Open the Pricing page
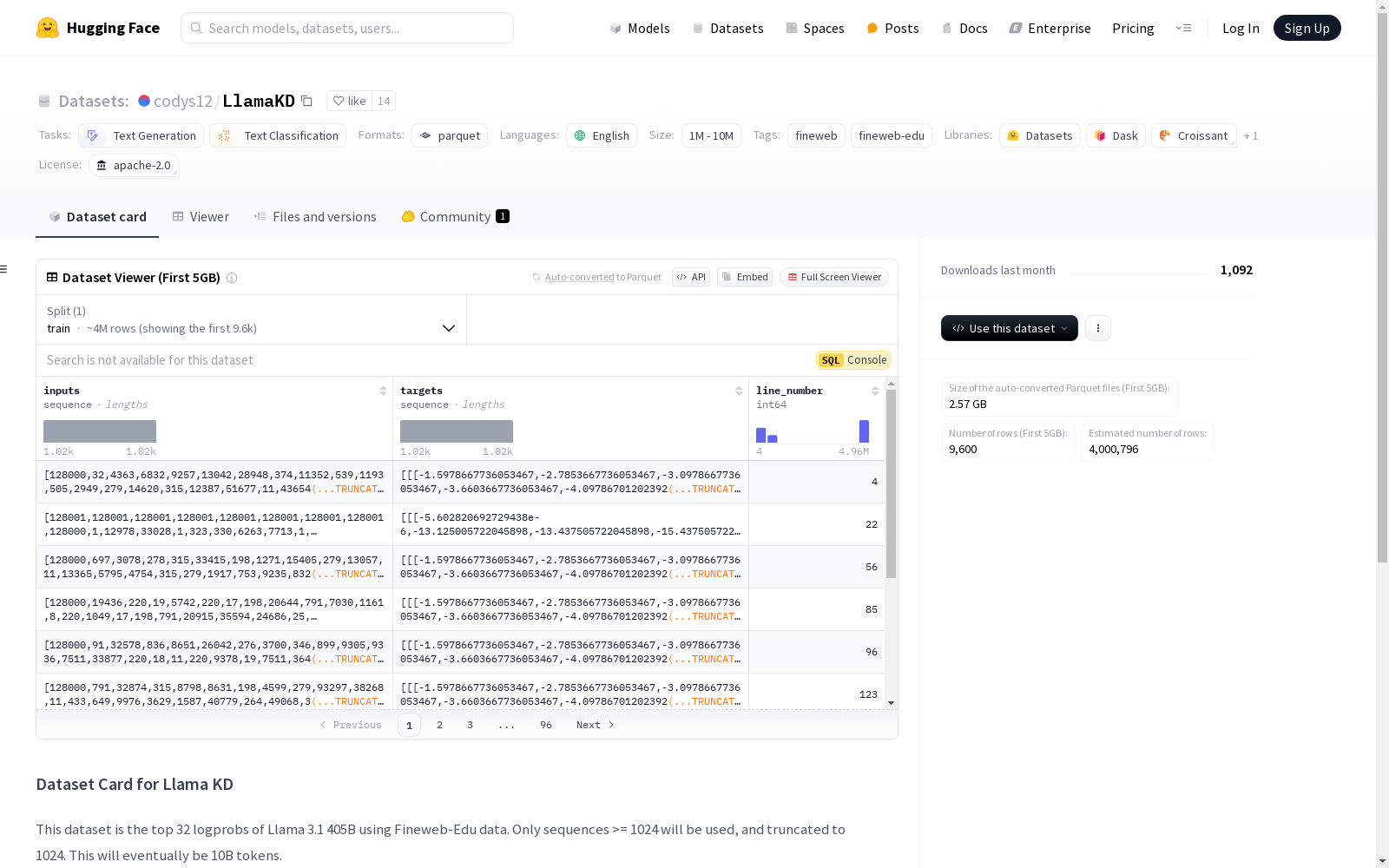Screen dimensions: 1389x868 point(1133,28)
